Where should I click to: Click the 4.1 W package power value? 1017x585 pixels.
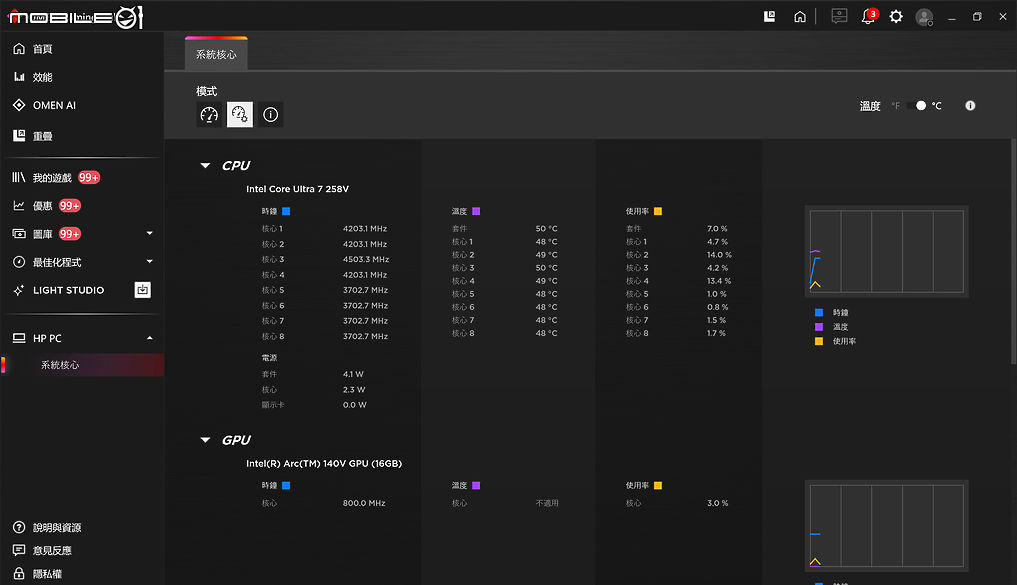(x=353, y=374)
